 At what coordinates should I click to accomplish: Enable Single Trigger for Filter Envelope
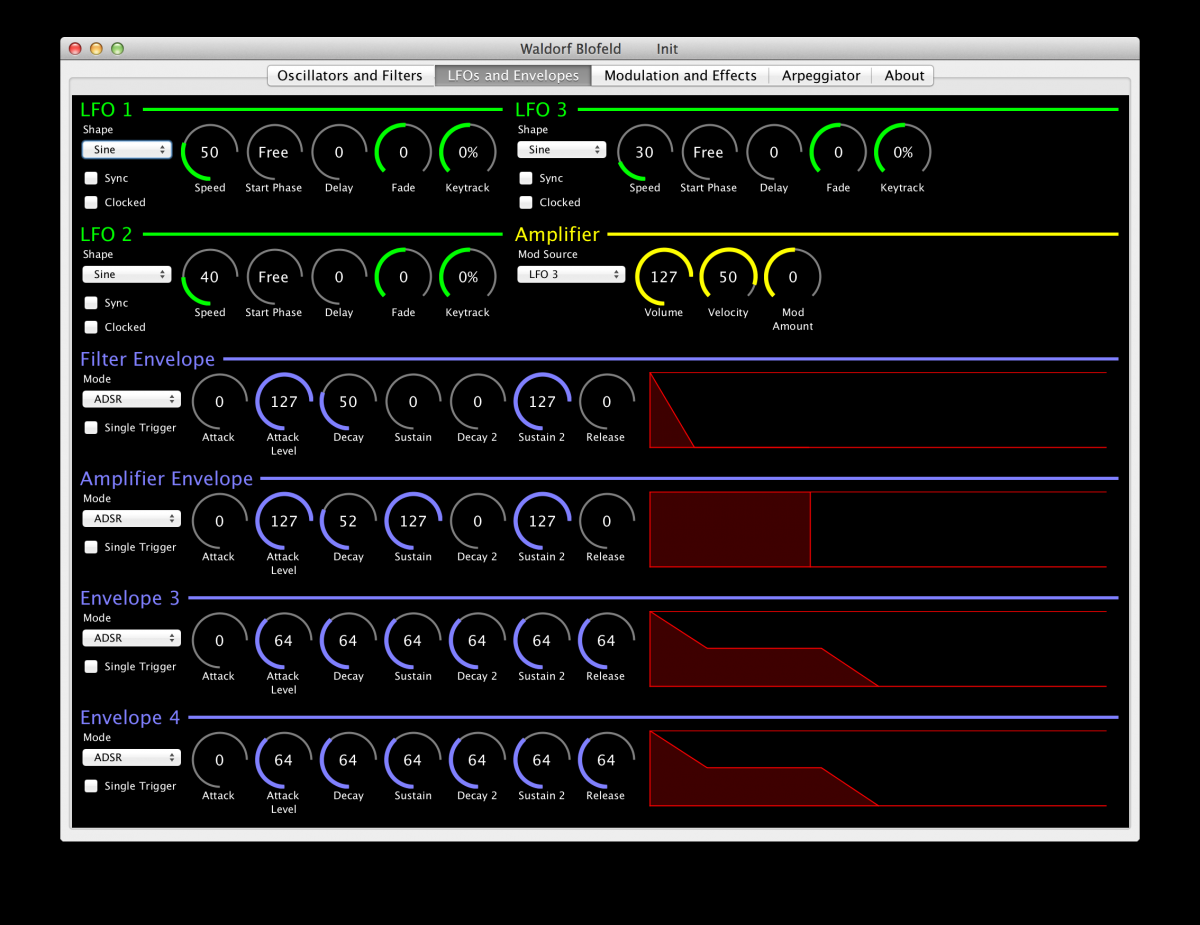(x=92, y=428)
